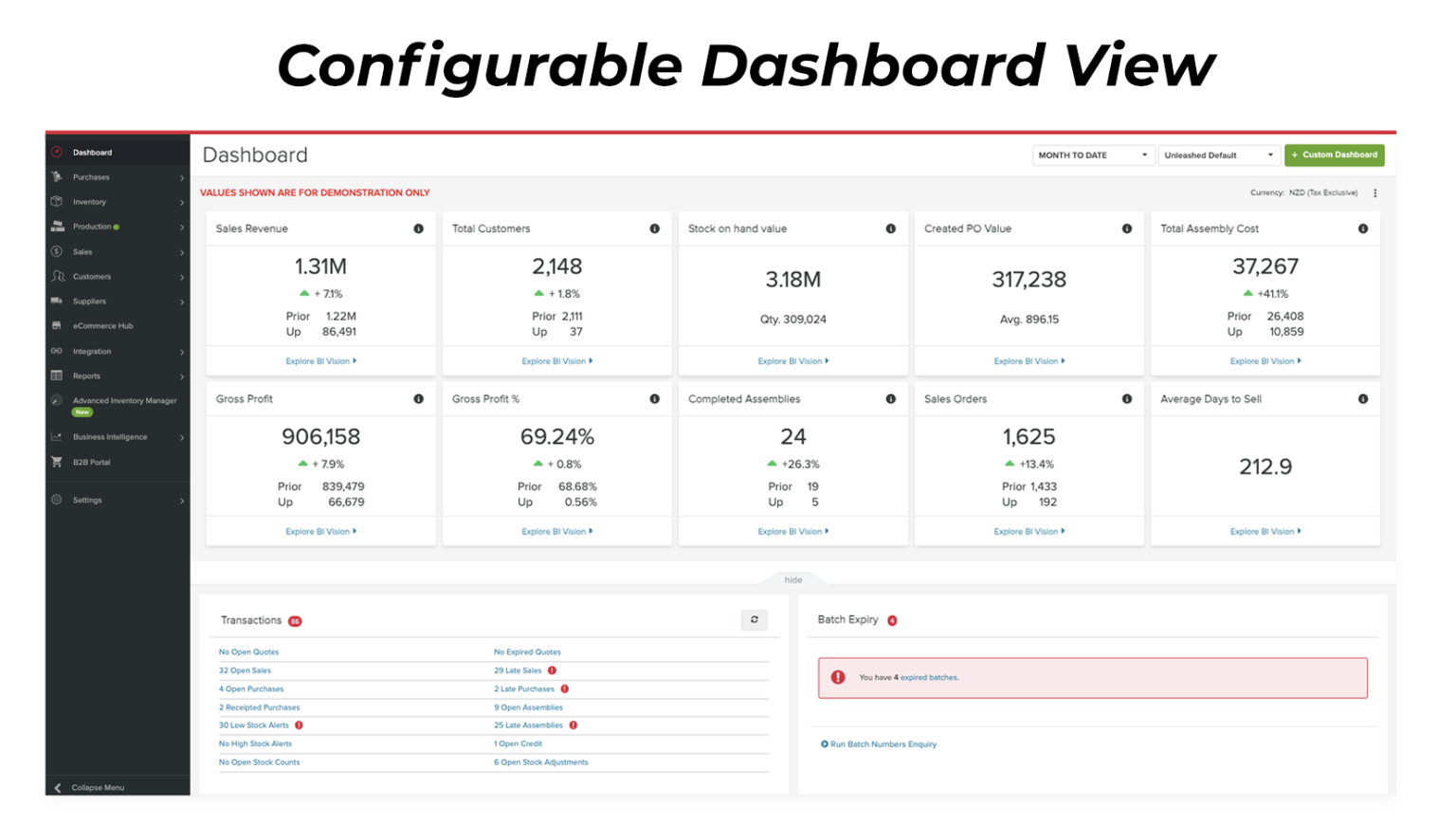Open the Month To Date dropdown
This screenshot has height=824, width=1456.
pyautogui.click(x=1092, y=156)
